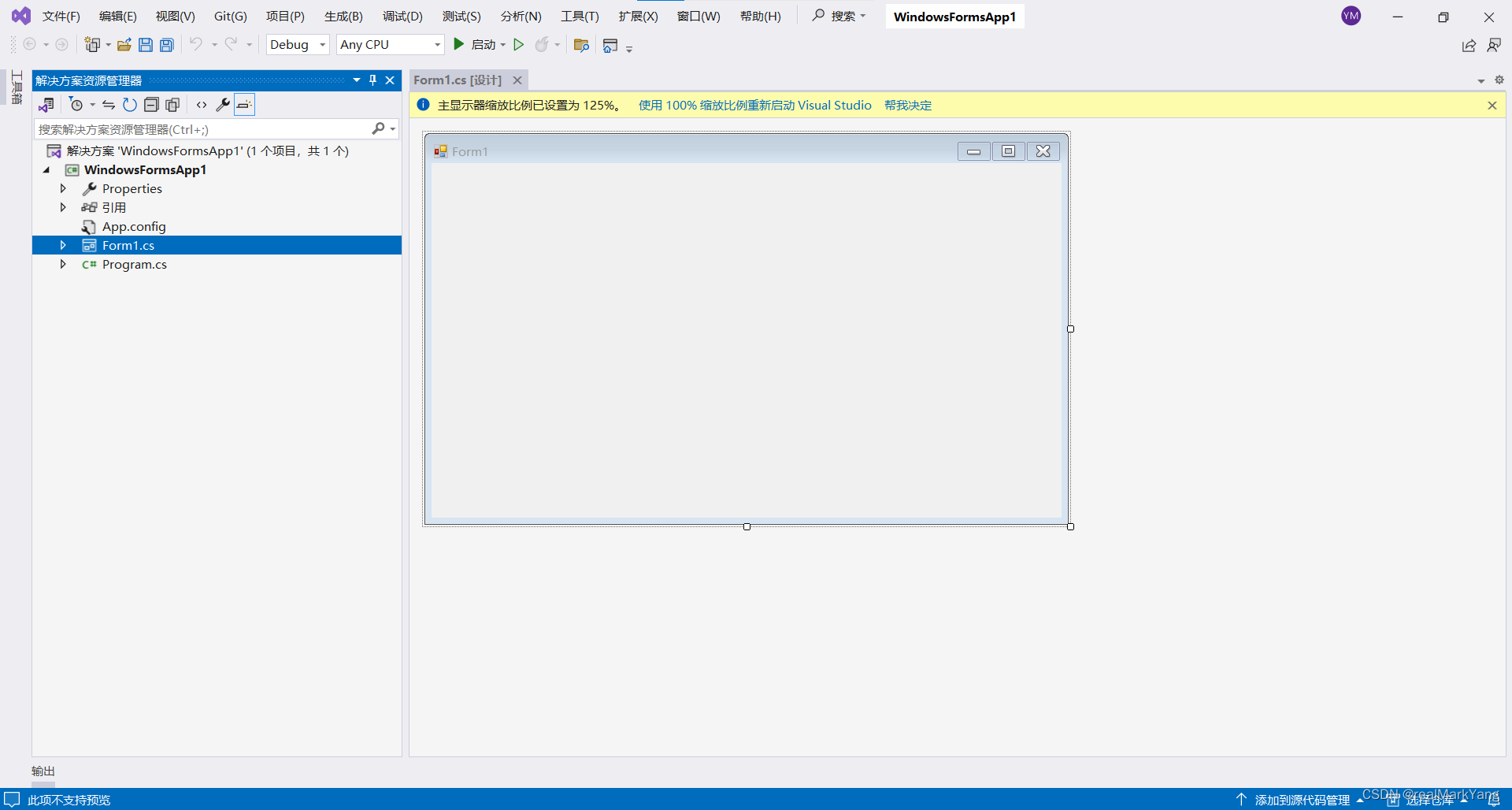The height and width of the screenshot is (810, 1512).
Task: Click the notifications bell in the status bar
Action: [x=1494, y=800]
